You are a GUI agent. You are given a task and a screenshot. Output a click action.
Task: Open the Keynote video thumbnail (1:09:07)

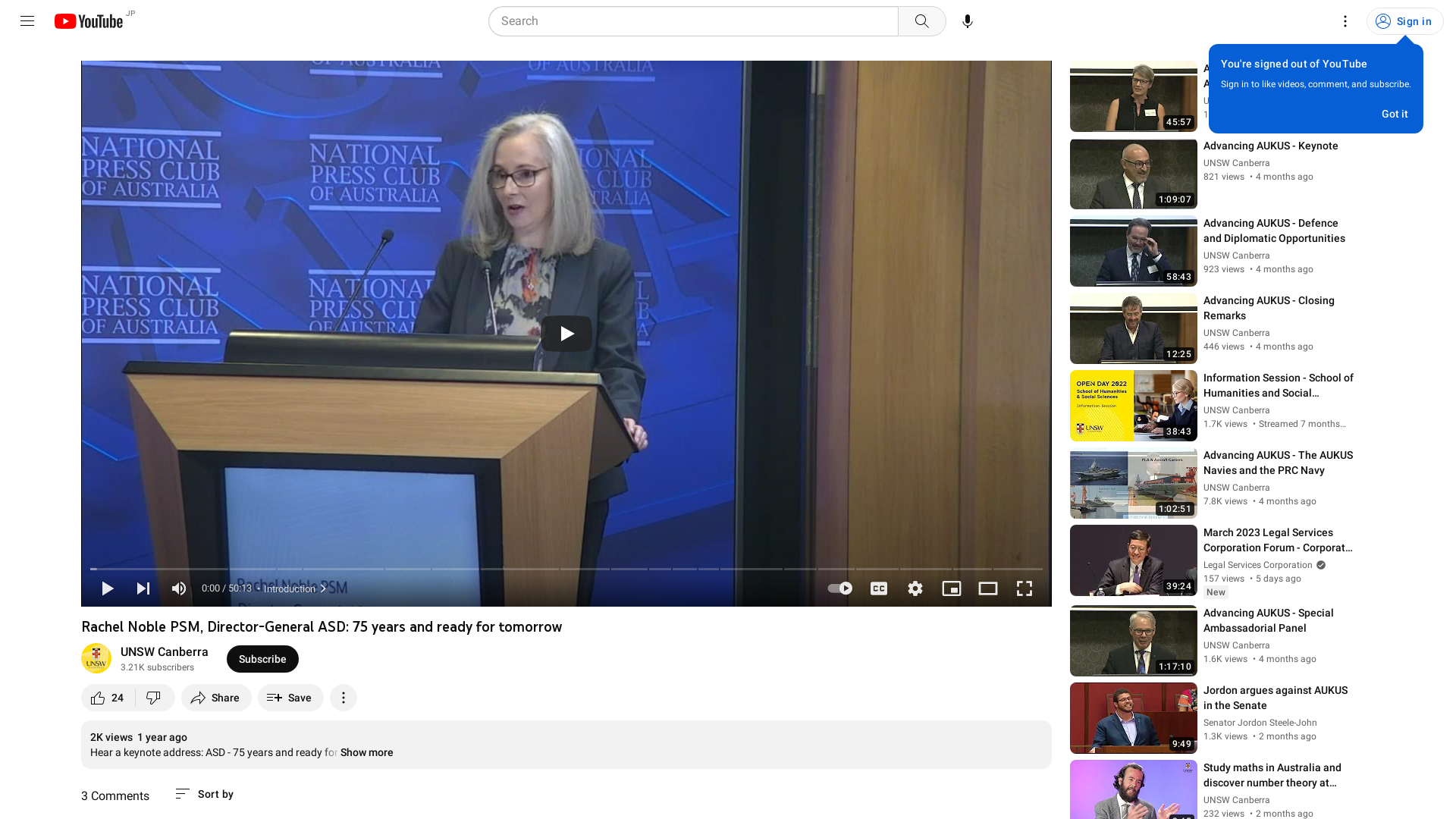click(1133, 174)
